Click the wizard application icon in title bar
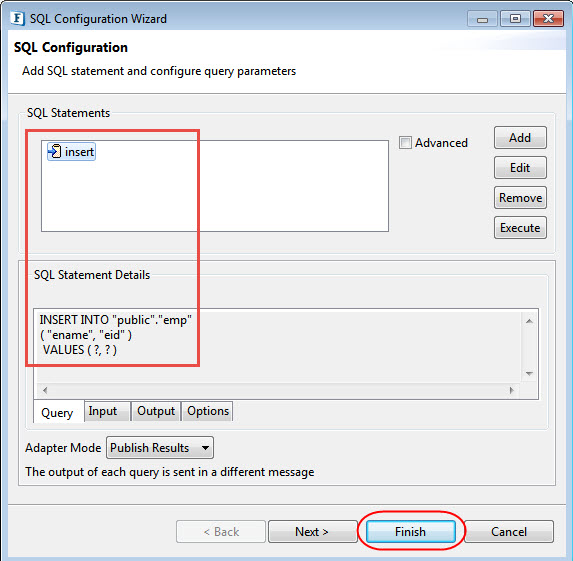The image size is (573, 561). pos(17,18)
